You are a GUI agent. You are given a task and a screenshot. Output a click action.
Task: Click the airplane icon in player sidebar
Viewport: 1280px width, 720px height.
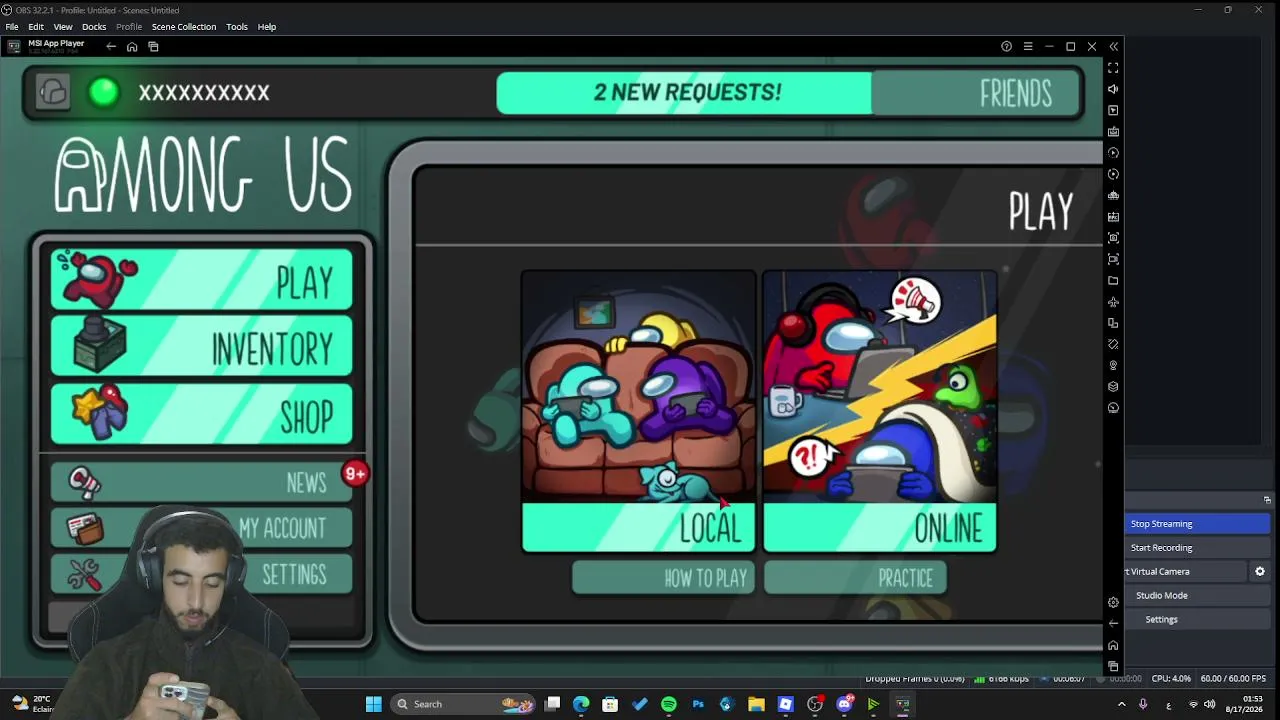(1113, 302)
